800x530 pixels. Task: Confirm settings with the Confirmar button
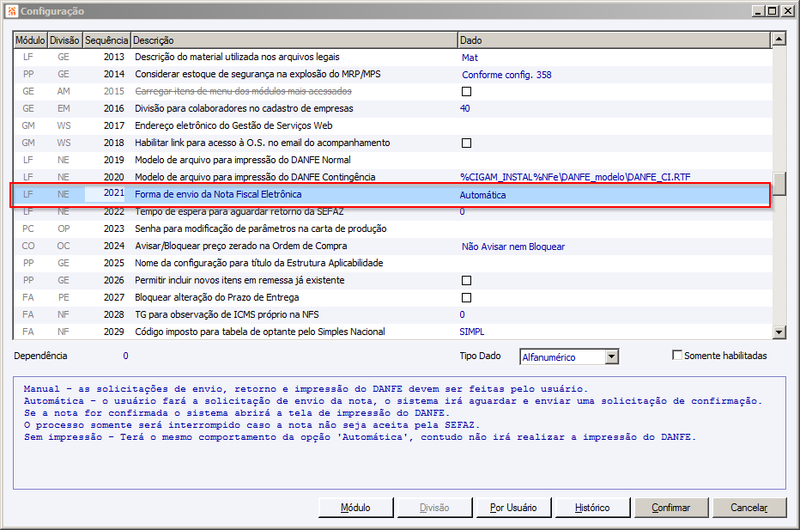(671, 508)
